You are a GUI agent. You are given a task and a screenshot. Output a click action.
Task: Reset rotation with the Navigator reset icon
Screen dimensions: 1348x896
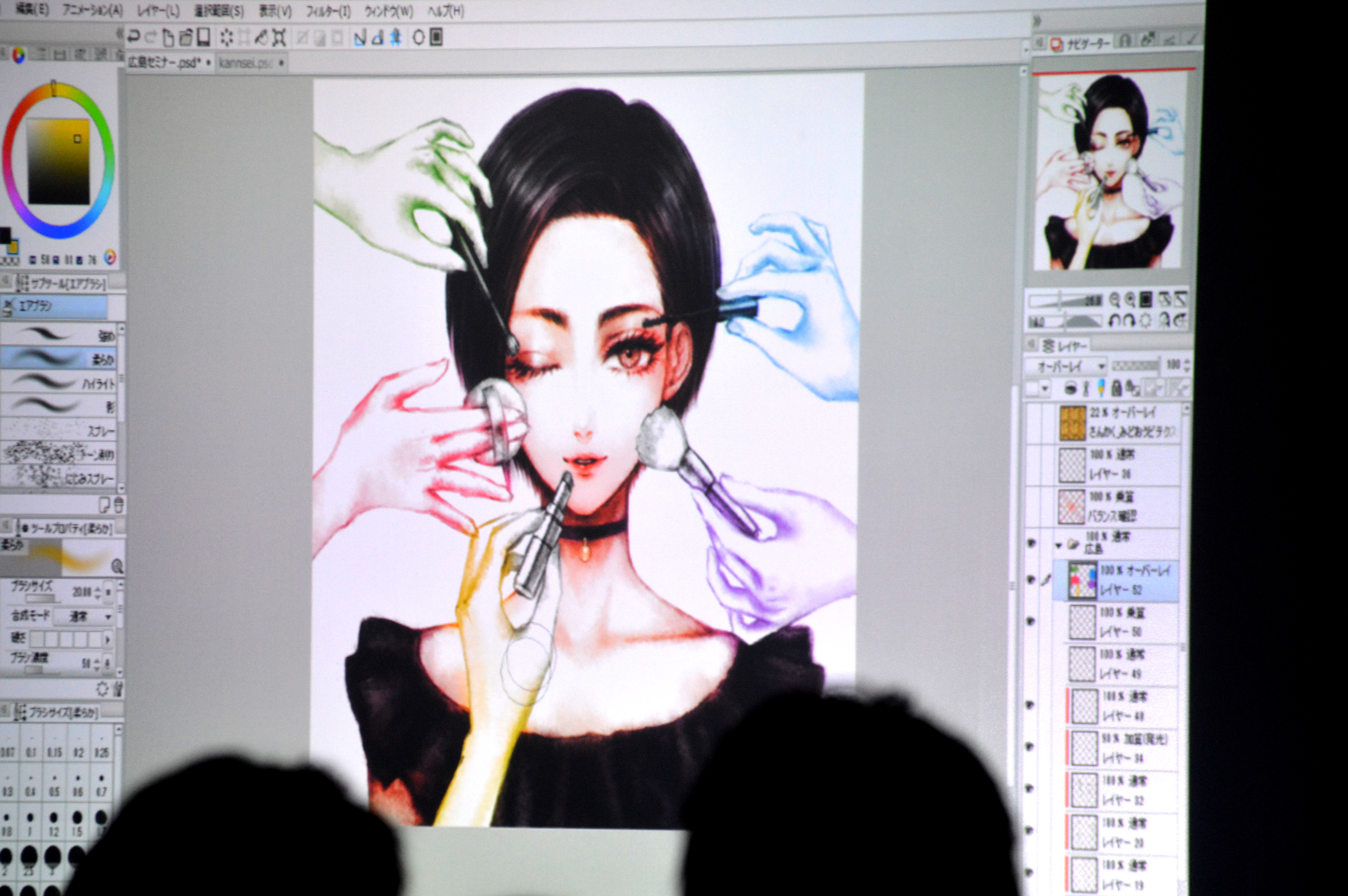tap(1145, 321)
